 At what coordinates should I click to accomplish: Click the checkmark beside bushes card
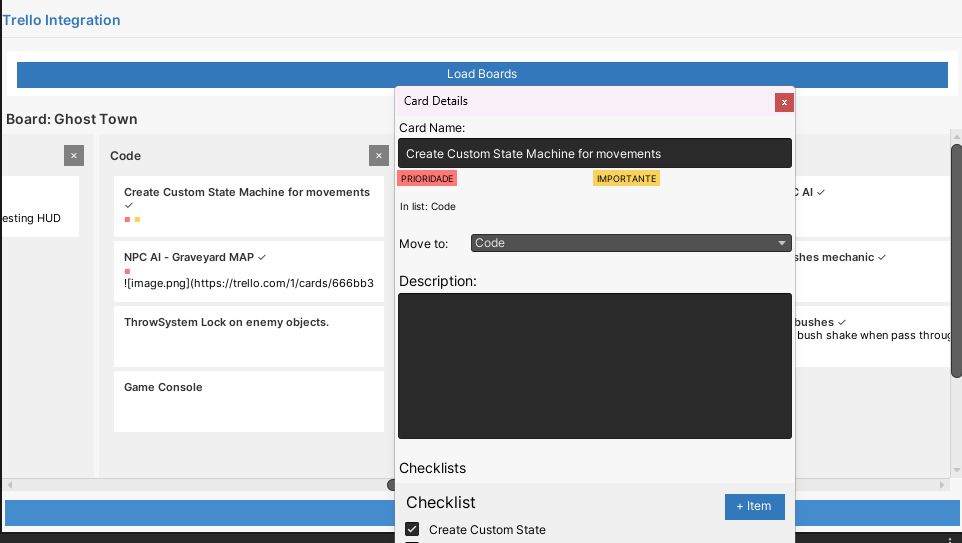coord(842,322)
